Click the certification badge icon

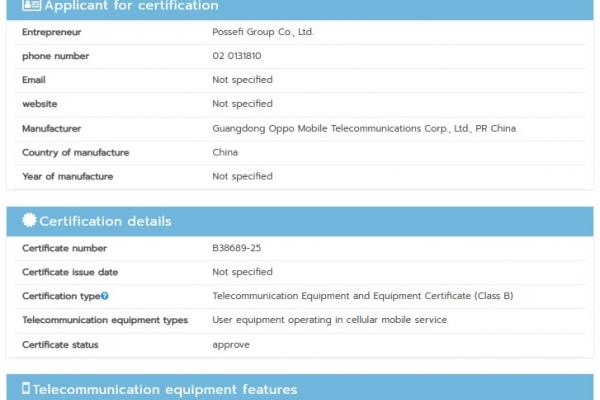pos(29,220)
